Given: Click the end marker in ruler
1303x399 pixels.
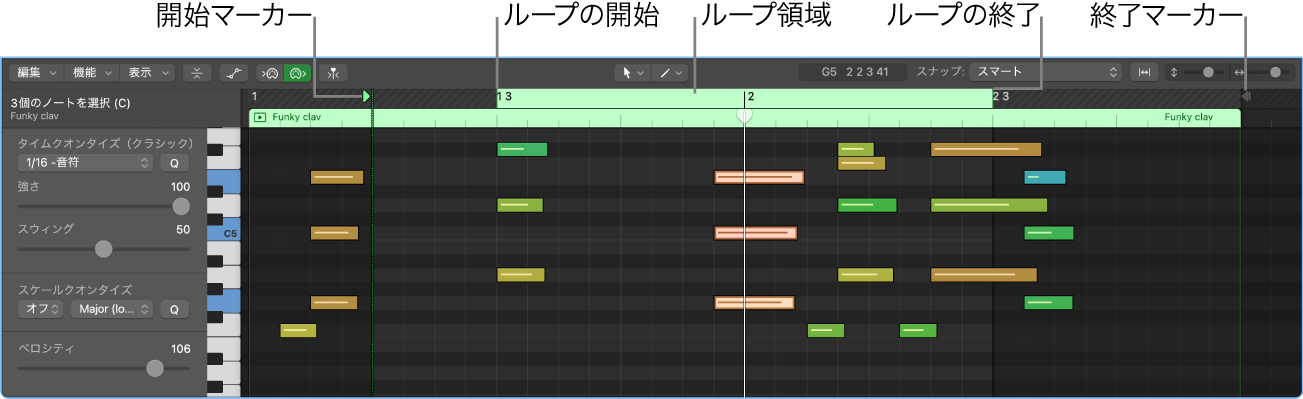Looking at the screenshot, I should pyautogui.click(x=1246, y=97).
